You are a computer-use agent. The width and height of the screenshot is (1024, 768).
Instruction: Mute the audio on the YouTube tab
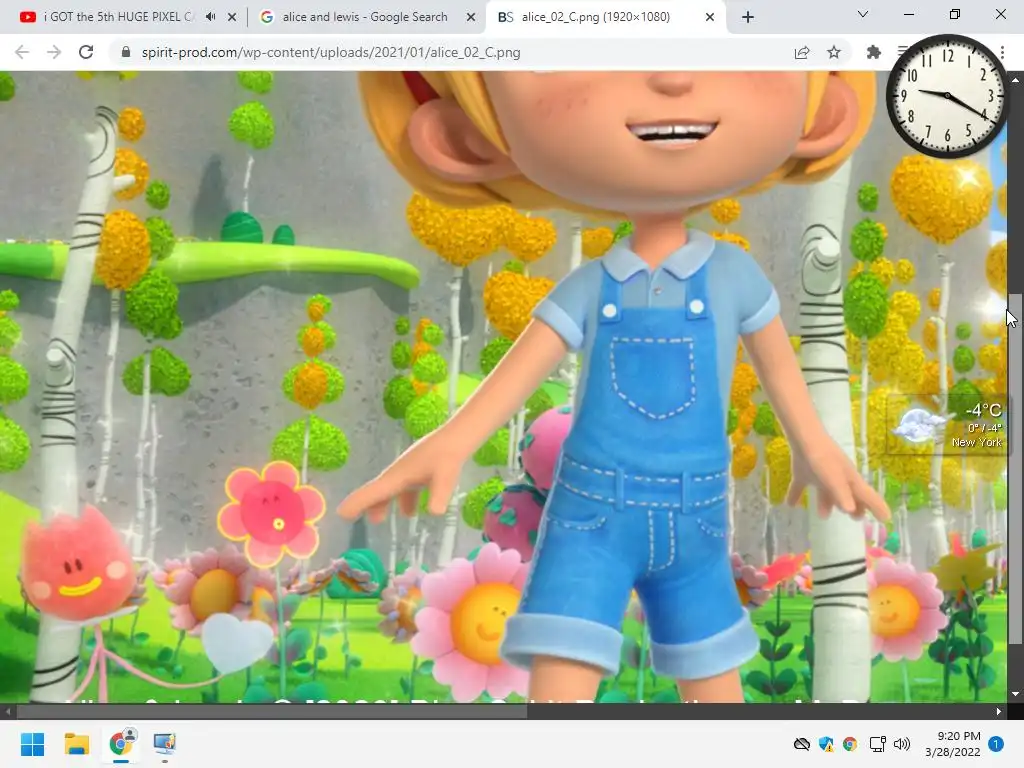pyautogui.click(x=210, y=17)
